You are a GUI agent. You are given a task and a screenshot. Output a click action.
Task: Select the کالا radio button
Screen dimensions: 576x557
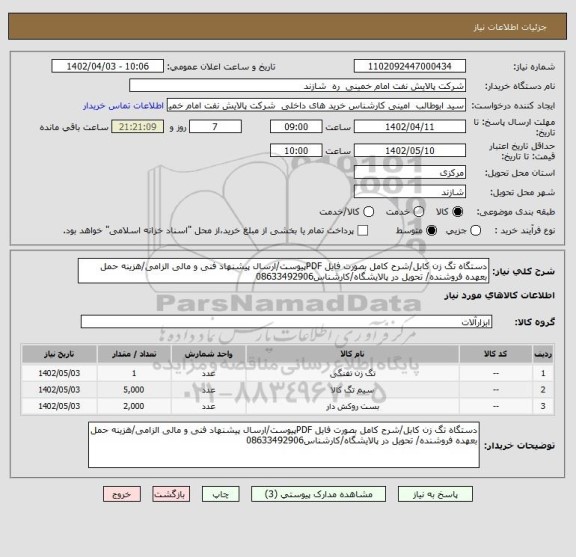point(458,212)
